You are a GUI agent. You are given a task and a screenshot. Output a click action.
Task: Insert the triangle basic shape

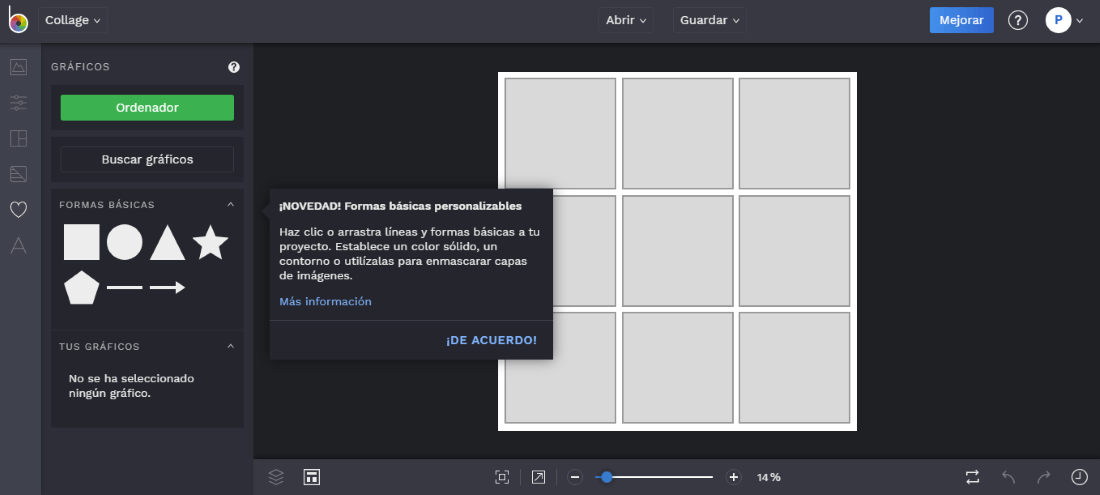168,243
